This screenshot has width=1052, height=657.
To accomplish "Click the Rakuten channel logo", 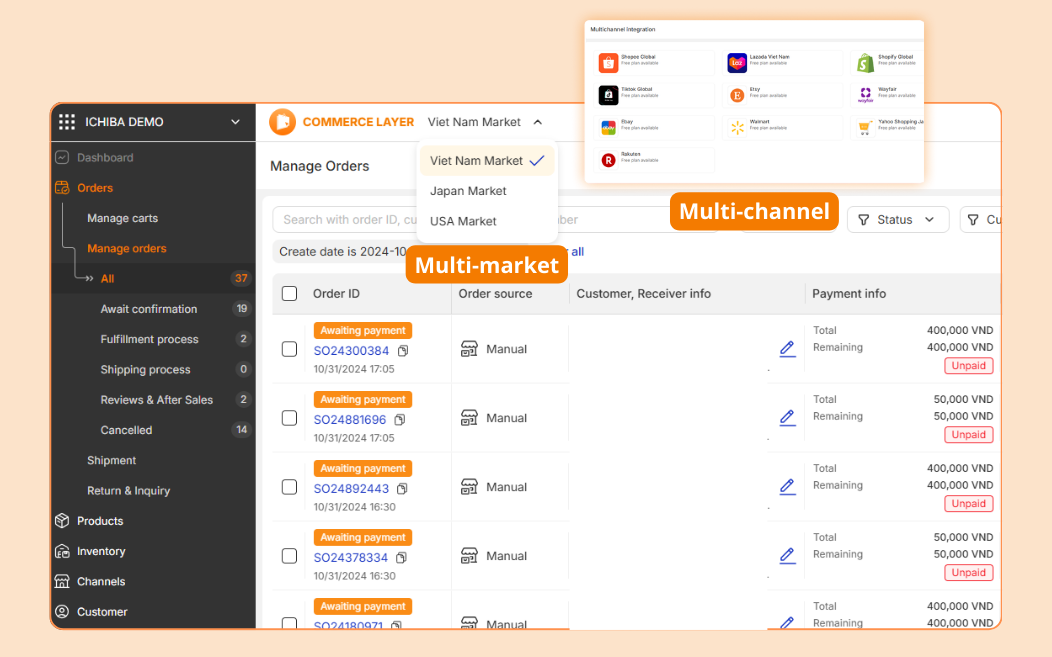I will click(x=608, y=160).
